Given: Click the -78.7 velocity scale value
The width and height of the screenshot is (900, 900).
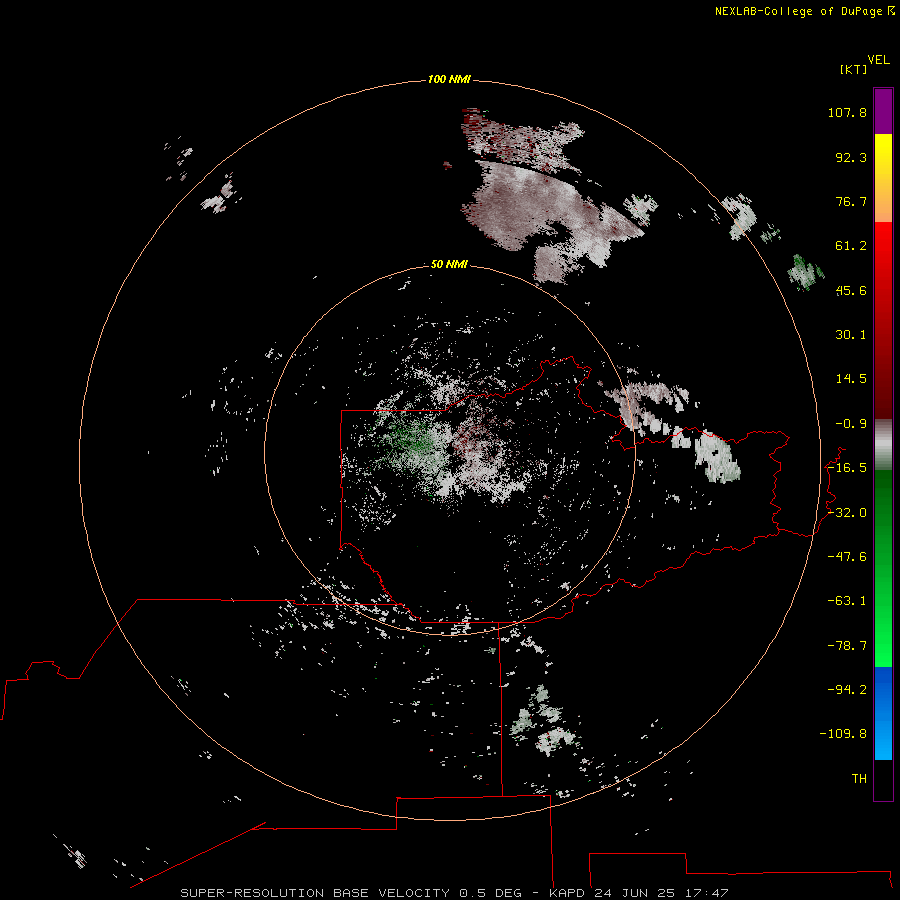Looking at the screenshot, I should (x=847, y=646).
